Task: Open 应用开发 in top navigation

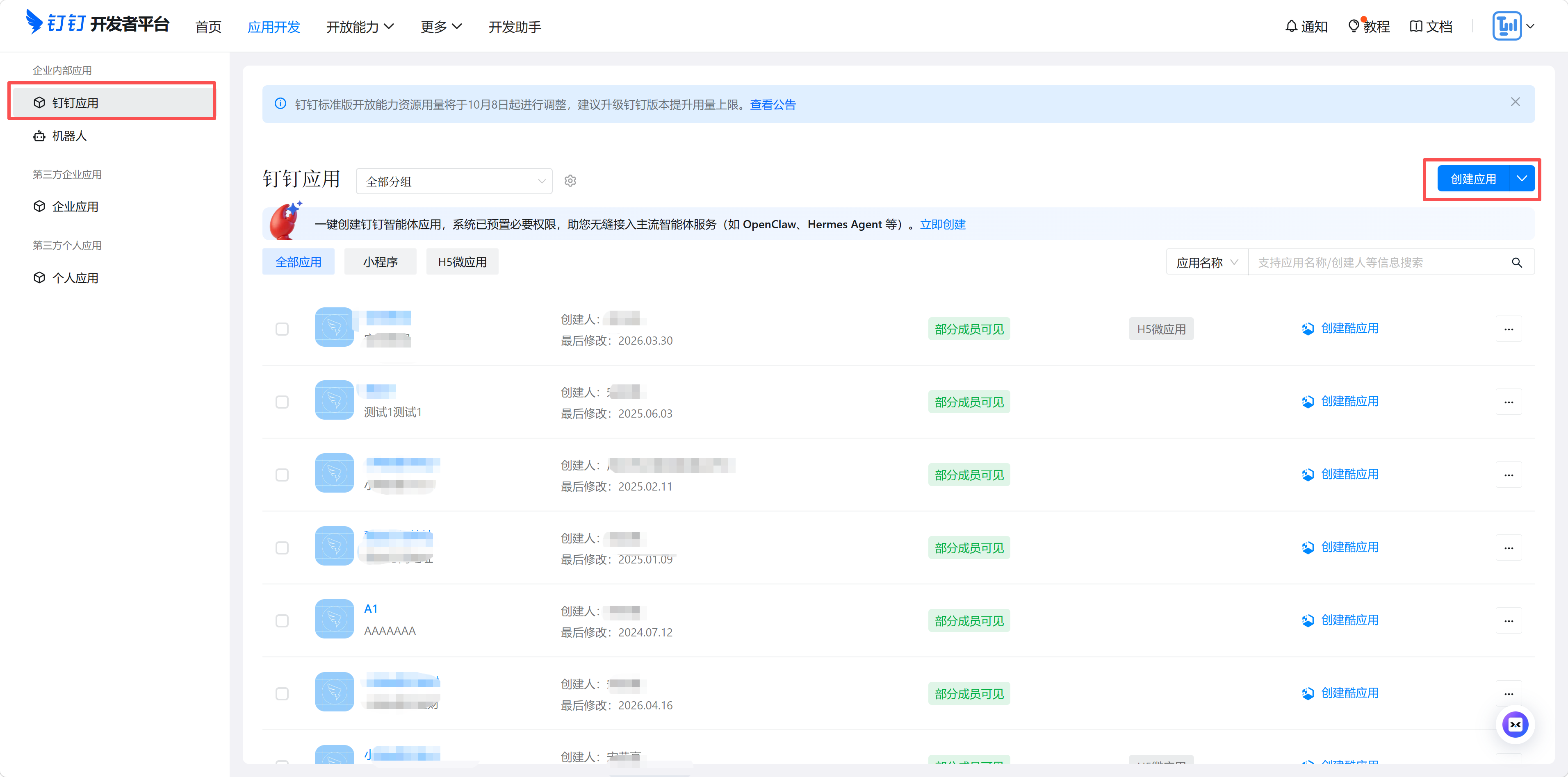Action: 274,27
